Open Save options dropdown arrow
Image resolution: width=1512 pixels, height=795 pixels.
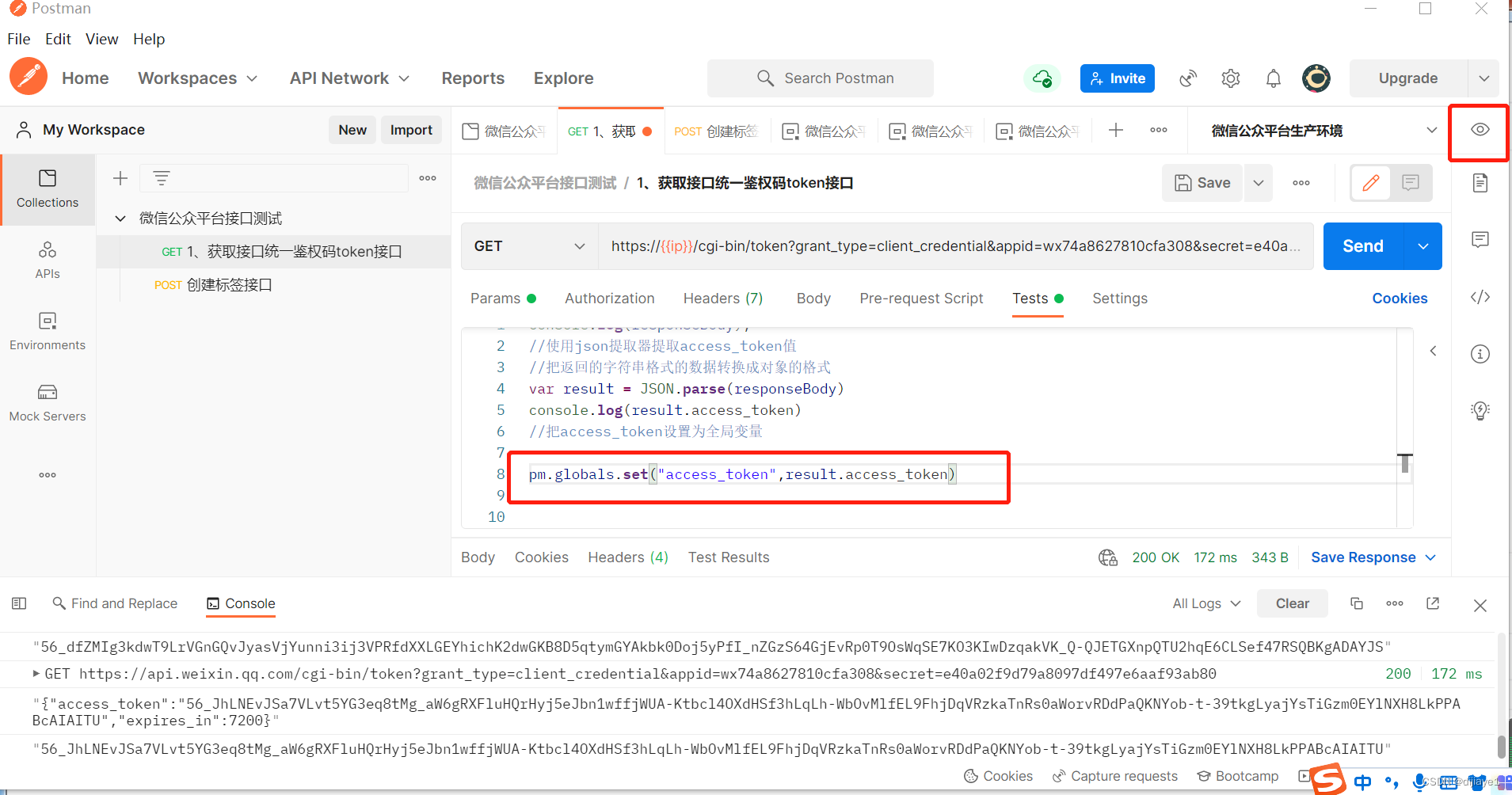(x=1258, y=183)
